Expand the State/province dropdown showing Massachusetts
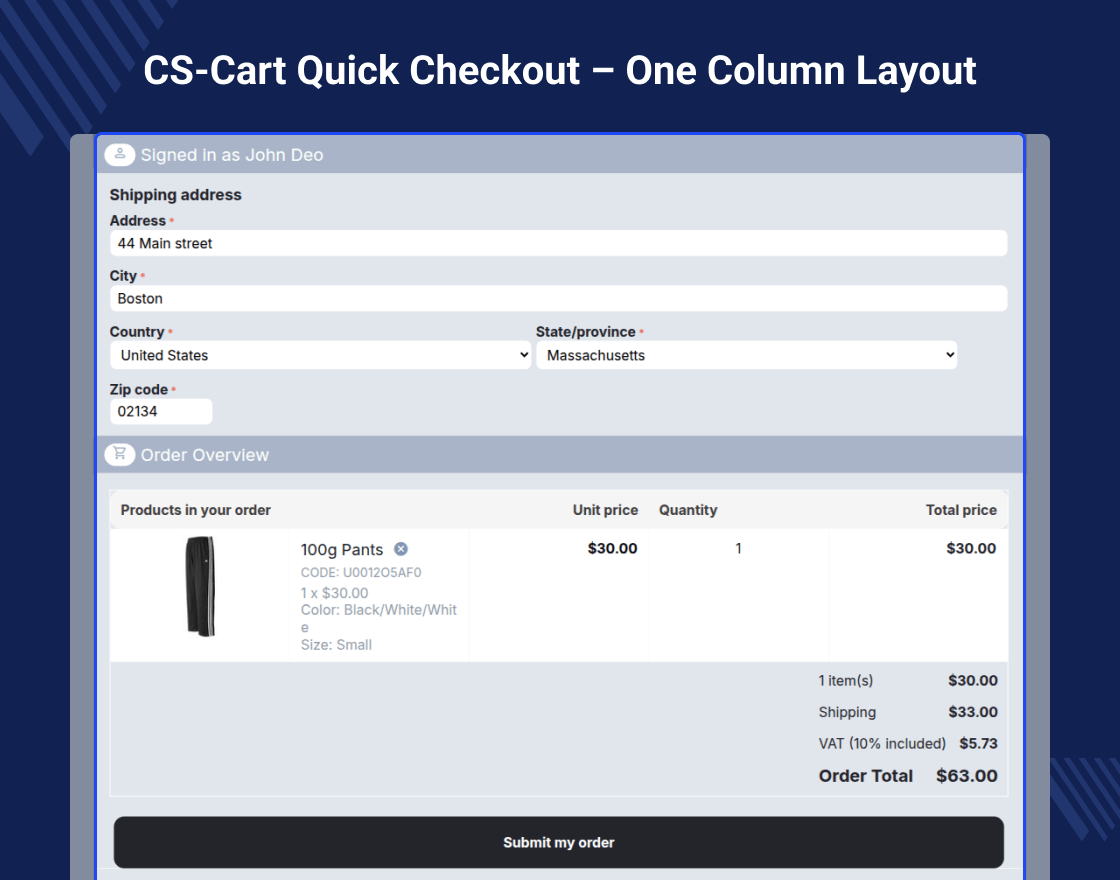Viewport: 1120px width, 880px height. click(x=746, y=355)
